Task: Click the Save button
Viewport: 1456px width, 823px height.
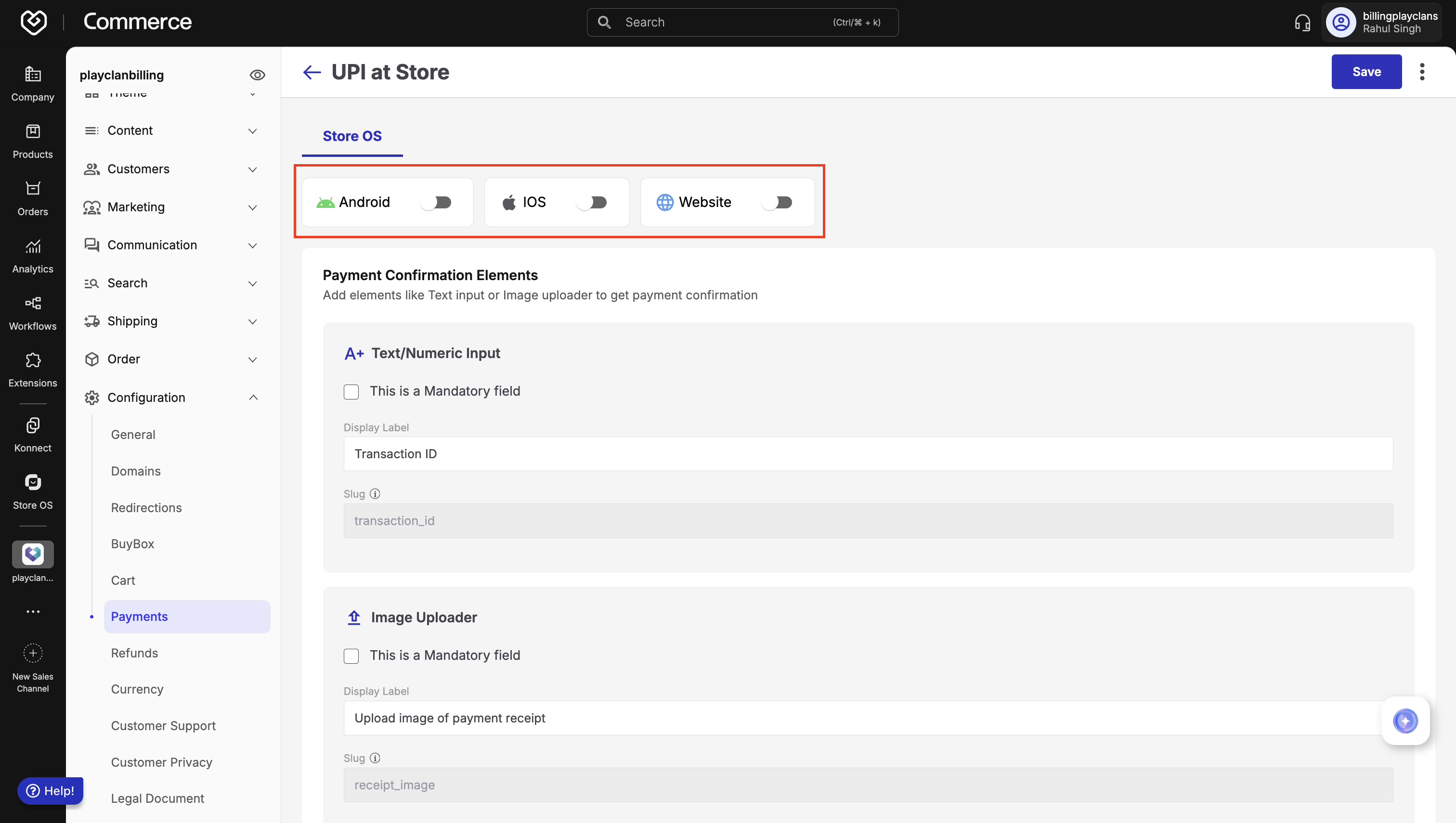Action: pyautogui.click(x=1365, y=72)
